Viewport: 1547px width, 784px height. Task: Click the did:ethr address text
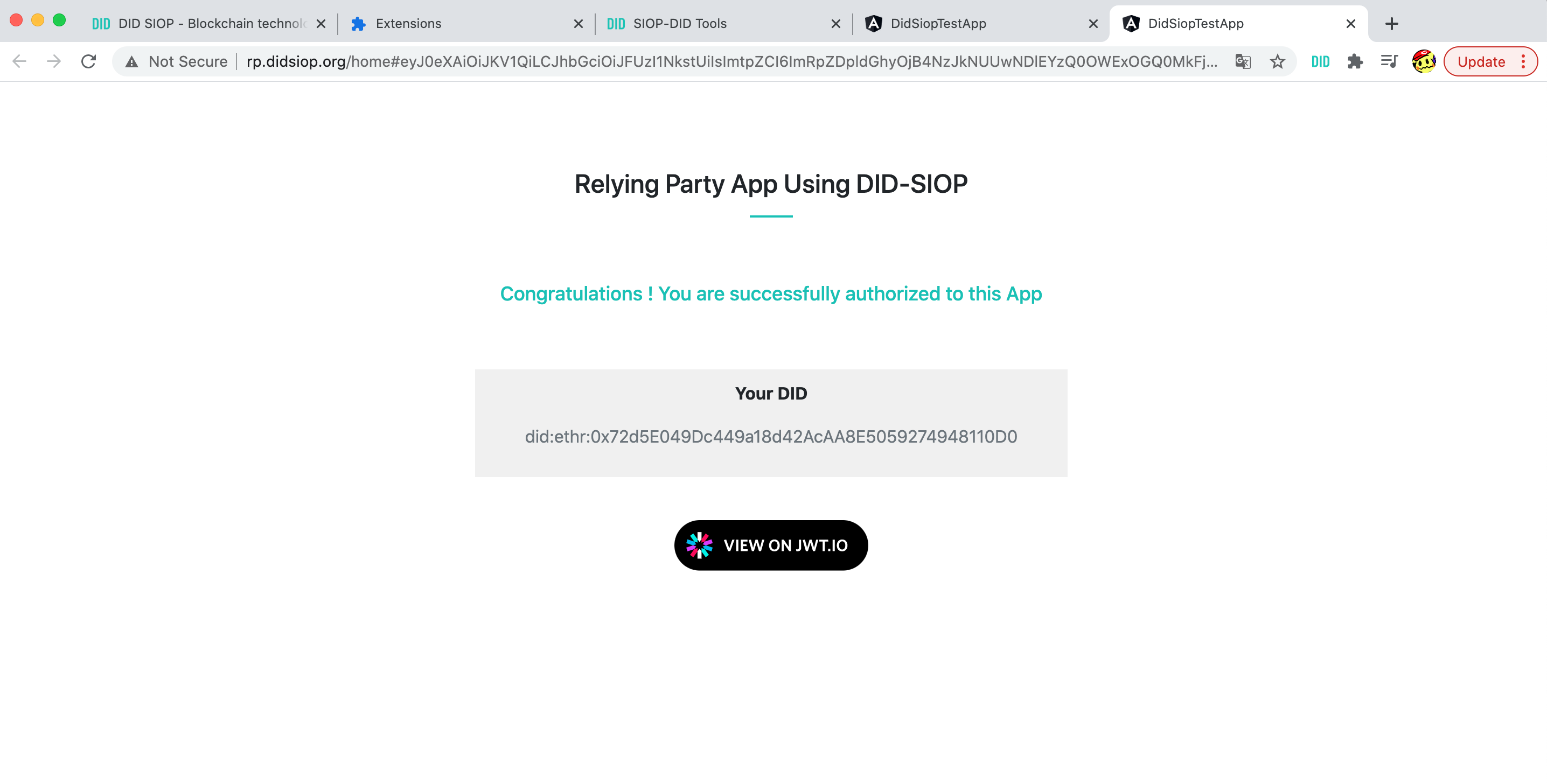(x=770, y=436)
